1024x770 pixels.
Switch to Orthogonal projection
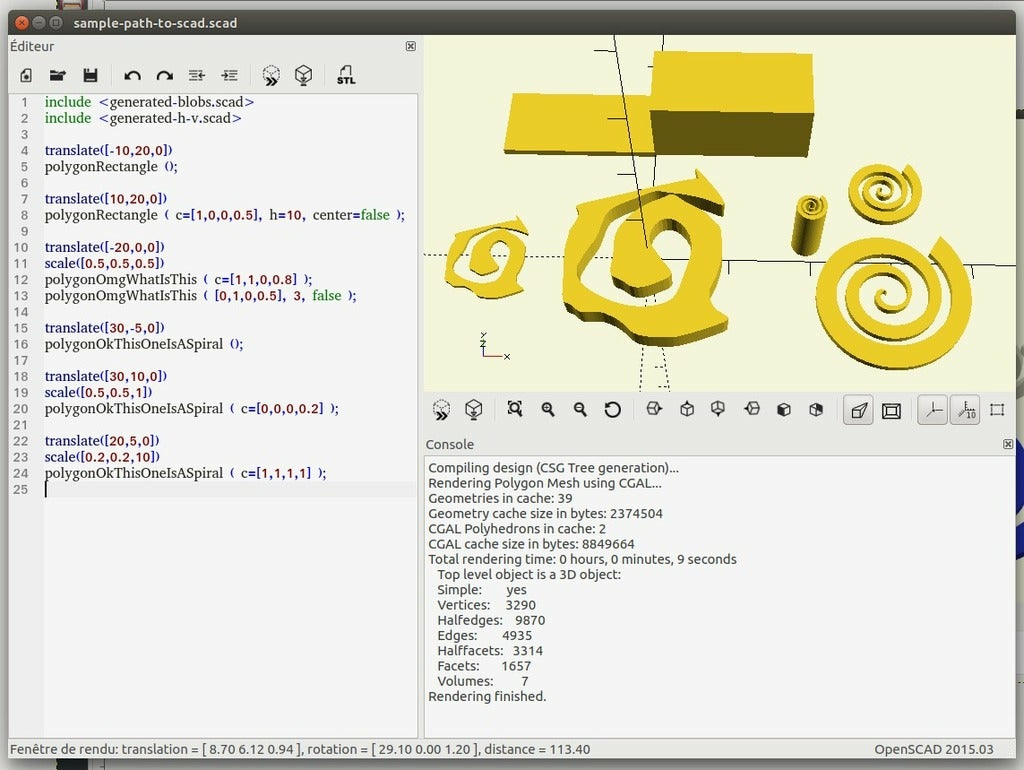click(x=891, y=410)
